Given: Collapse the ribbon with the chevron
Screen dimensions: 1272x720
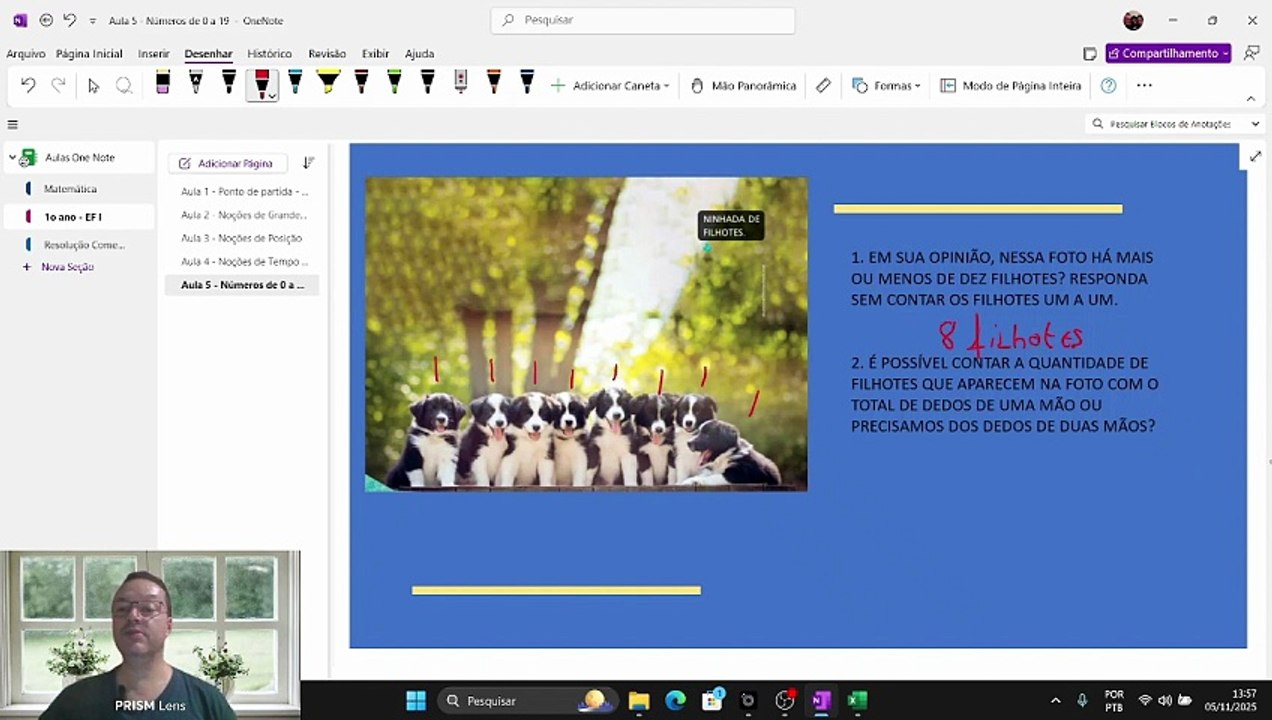Looking at the screenshot, I should coord(1251,99).
